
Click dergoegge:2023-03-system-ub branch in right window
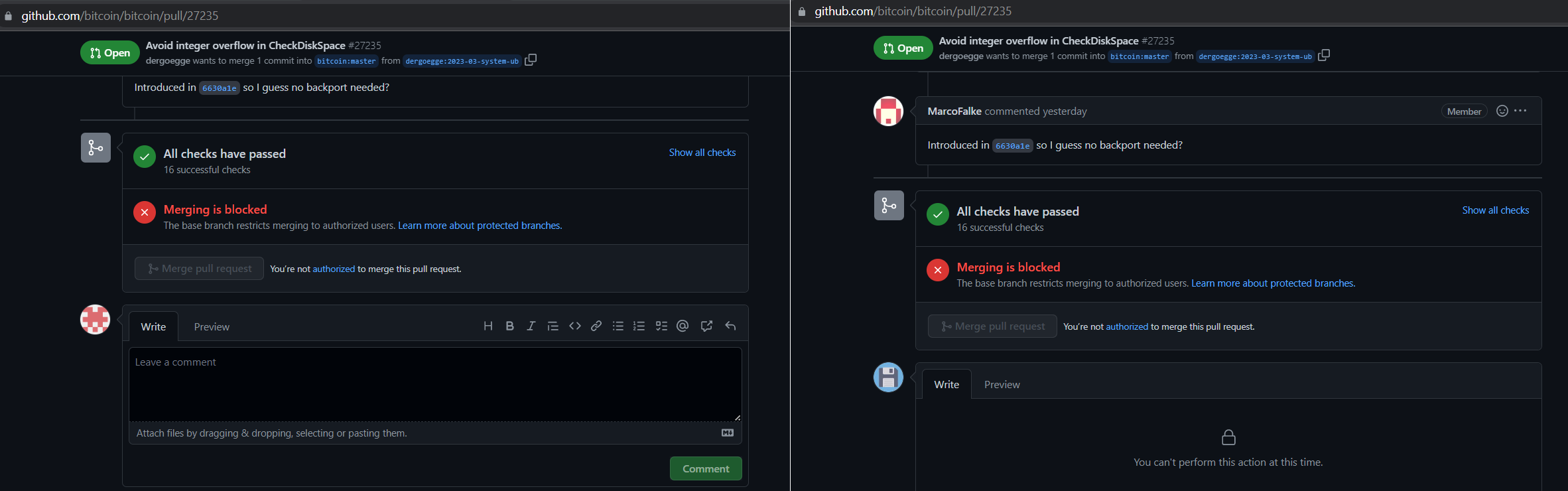(x=1255, y=56)
